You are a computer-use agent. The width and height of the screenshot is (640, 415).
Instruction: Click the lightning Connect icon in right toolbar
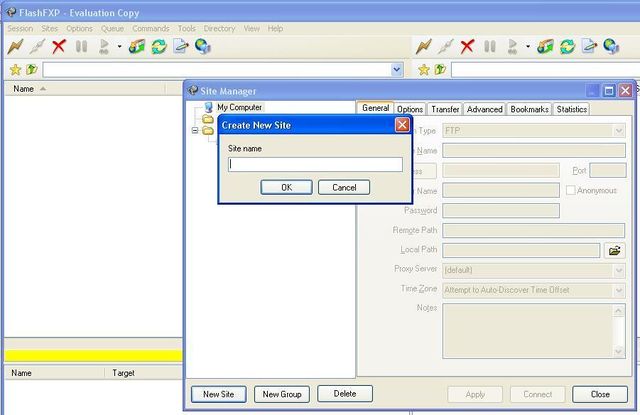tap(423, 46)
